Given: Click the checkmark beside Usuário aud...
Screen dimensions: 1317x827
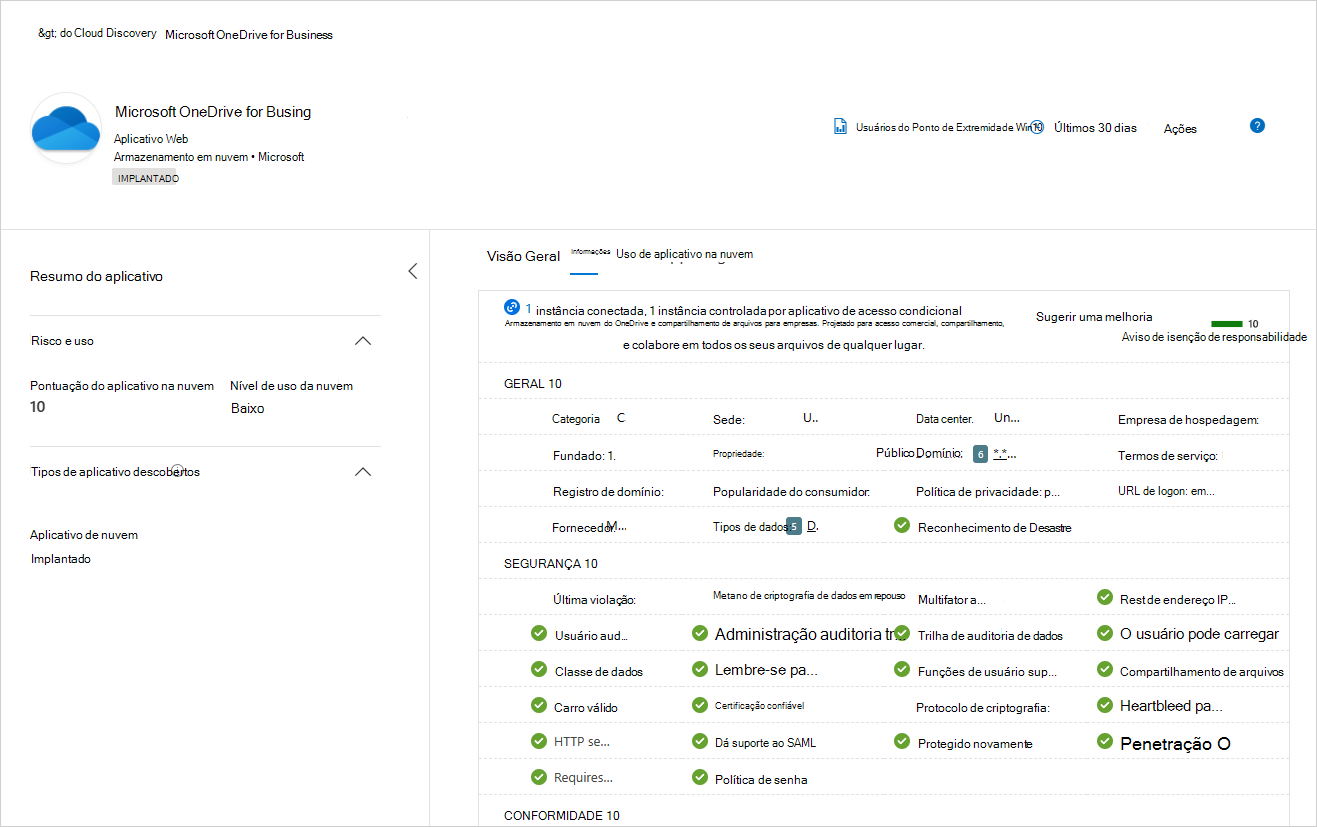Looking at the screenshot, I should pos(539,633).
